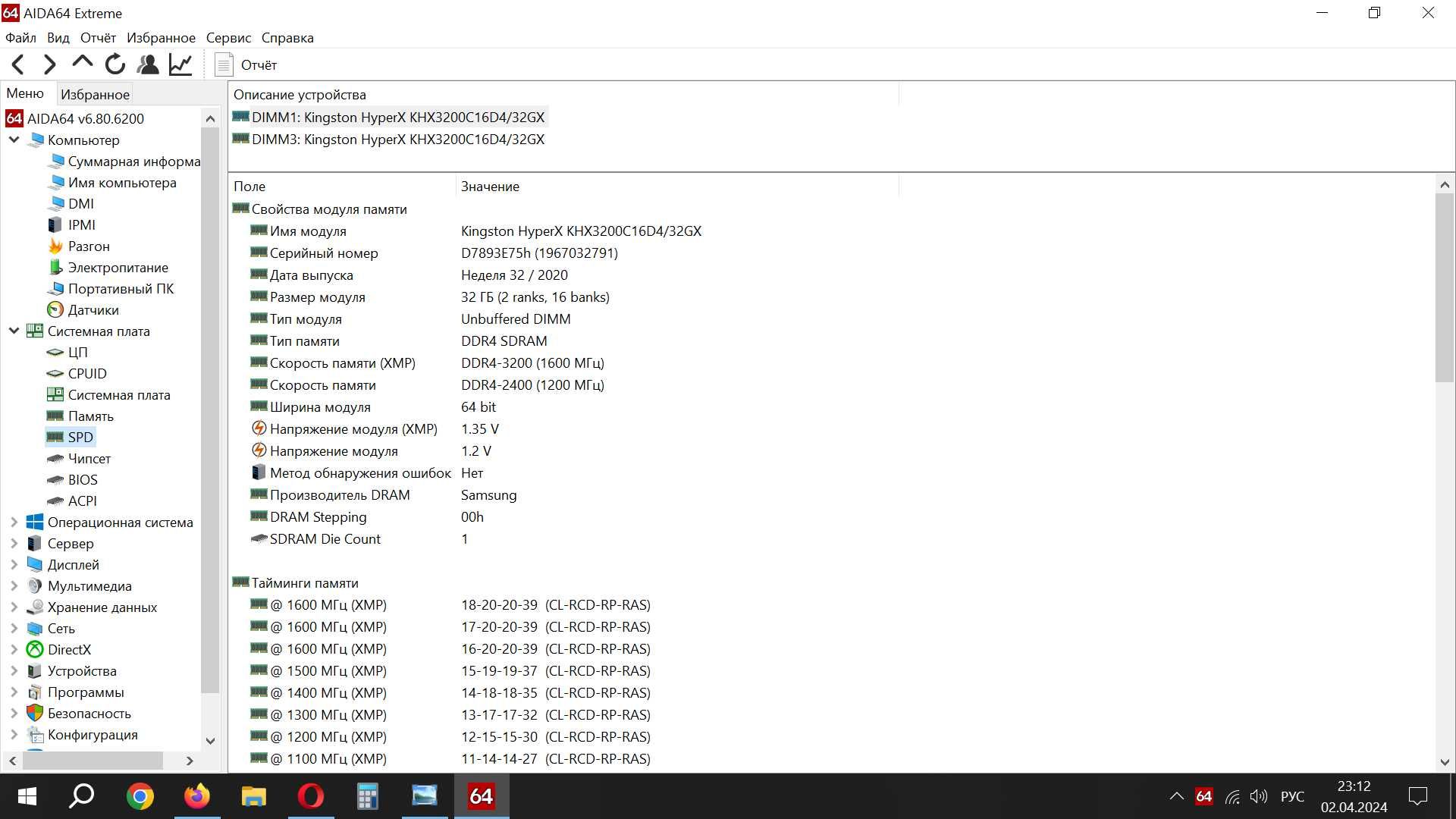Image resolution: width=1456 pixels, height=819 pixels.
Task: Refresh the page with the circular arrow icon
Action: click(x=115, y=64)
